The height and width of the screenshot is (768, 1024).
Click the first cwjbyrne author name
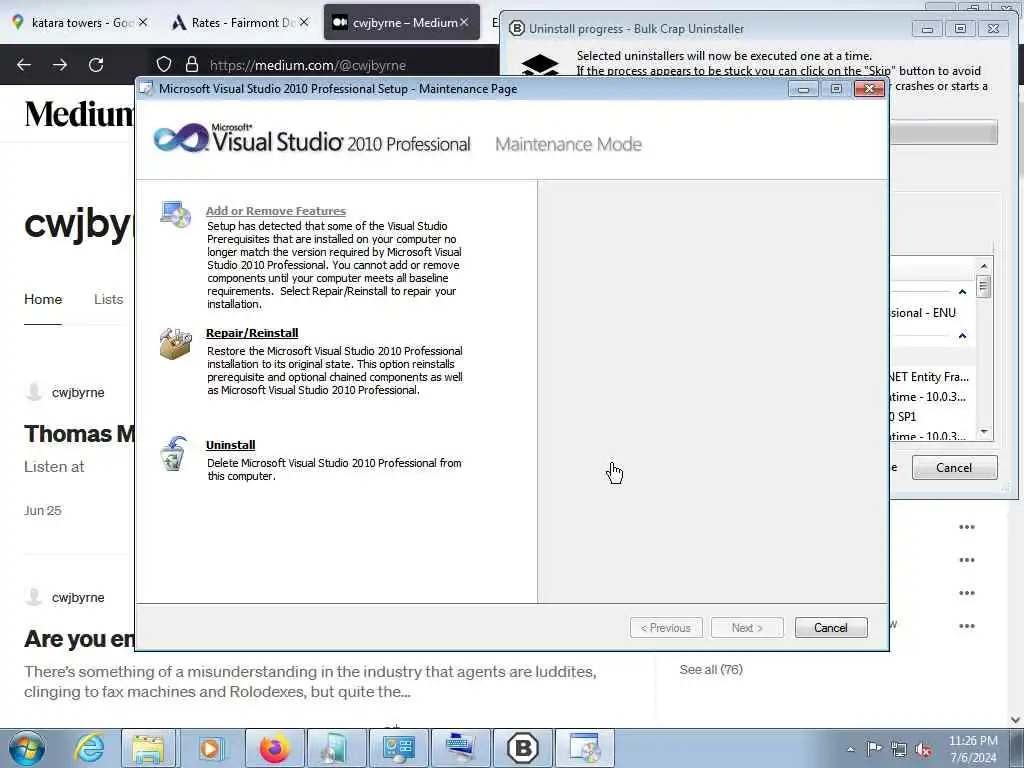[x=78, y=392]
